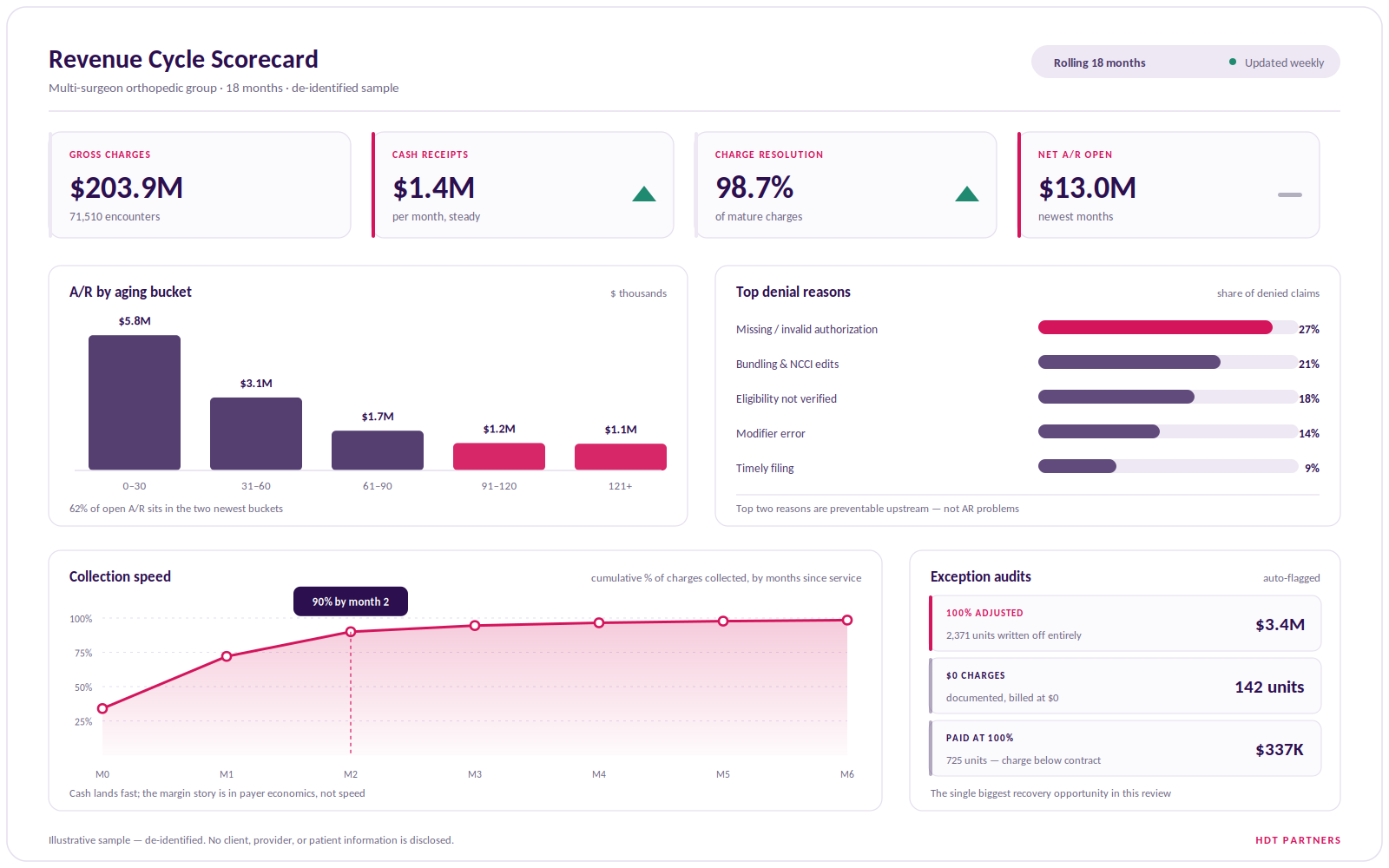Viewport: 1389px width, 868px height.
Task: Click the $1.4M cash receipts value
Action: 434,187
